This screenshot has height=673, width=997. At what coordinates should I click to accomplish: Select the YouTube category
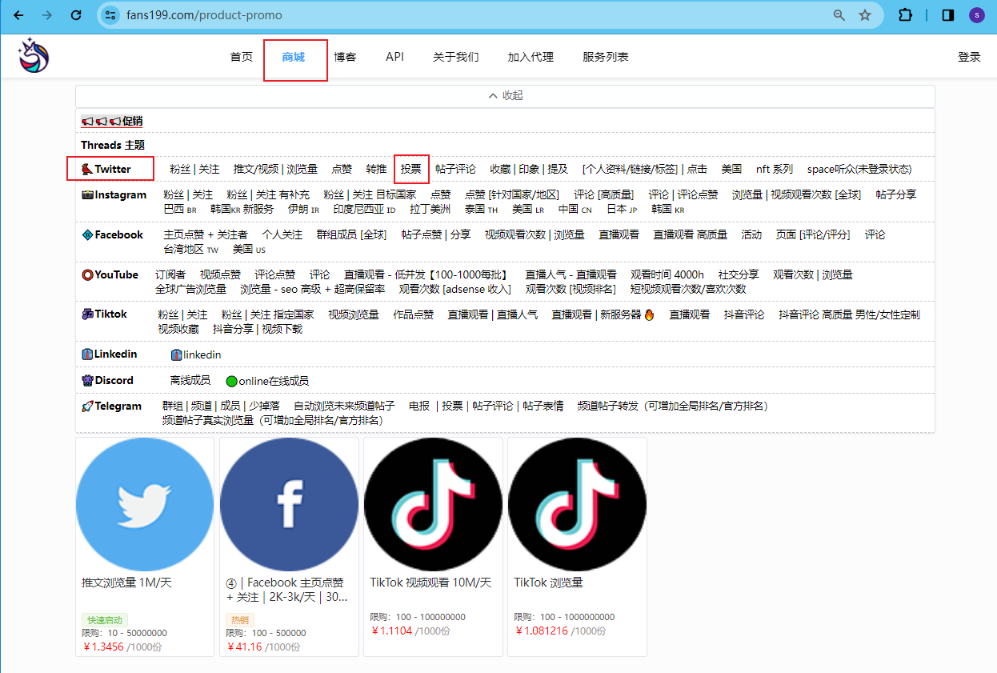coord(110,275)
